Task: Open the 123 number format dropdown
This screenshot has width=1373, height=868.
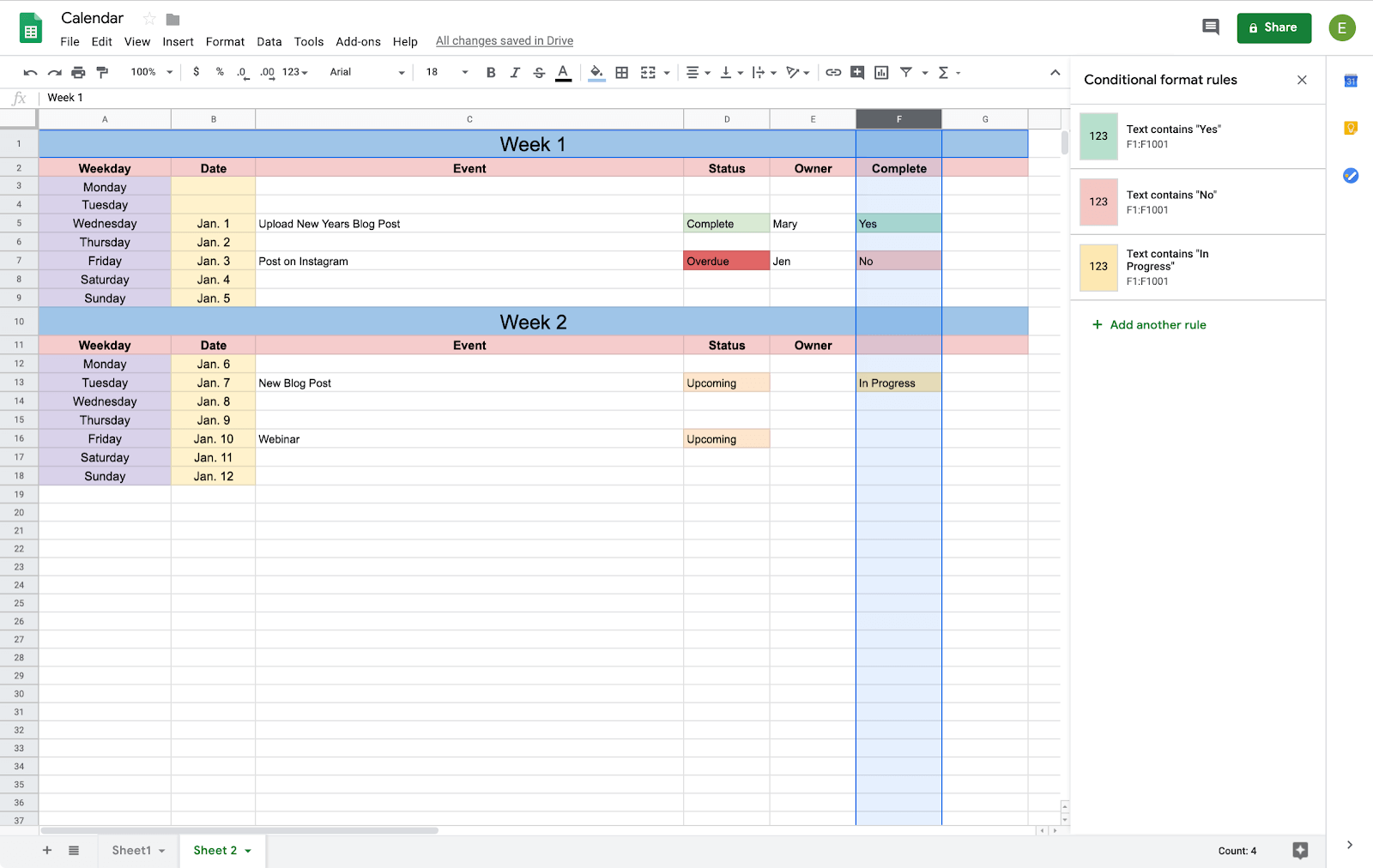Action: [294, 73]
